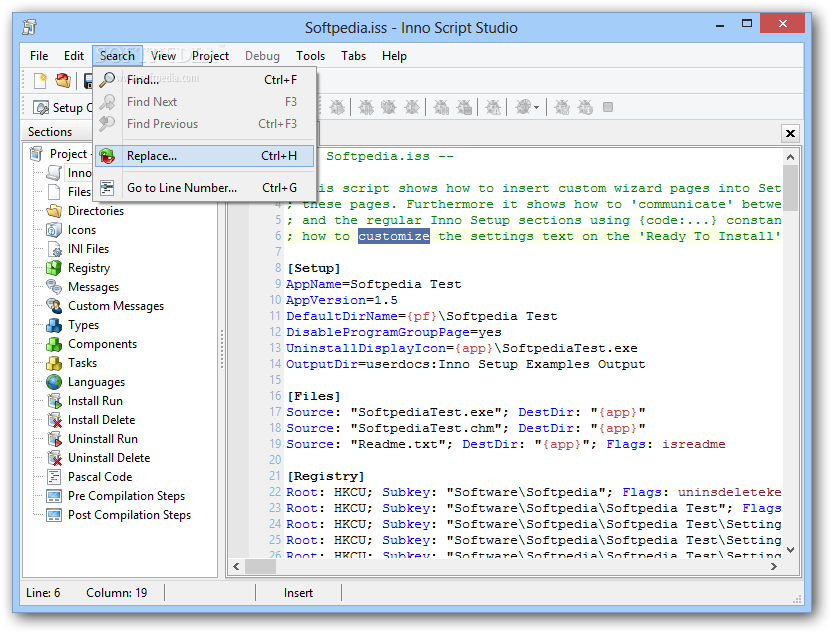
Task: Open Custom Messages section
Action: coord(115,306)
